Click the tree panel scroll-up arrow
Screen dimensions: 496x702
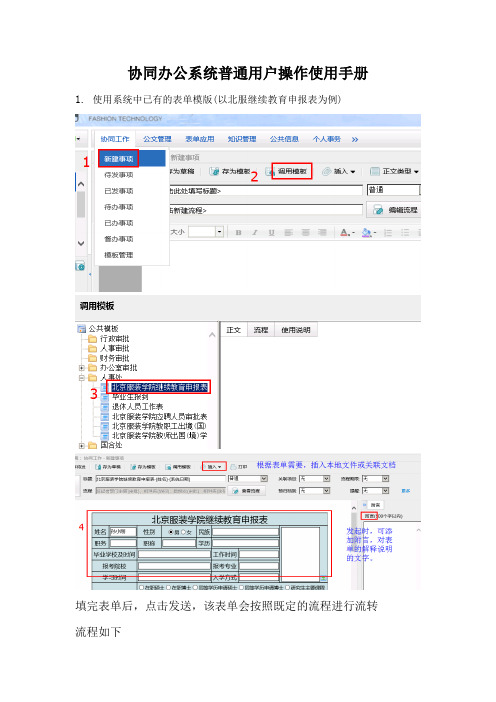(x=212, y=334)
